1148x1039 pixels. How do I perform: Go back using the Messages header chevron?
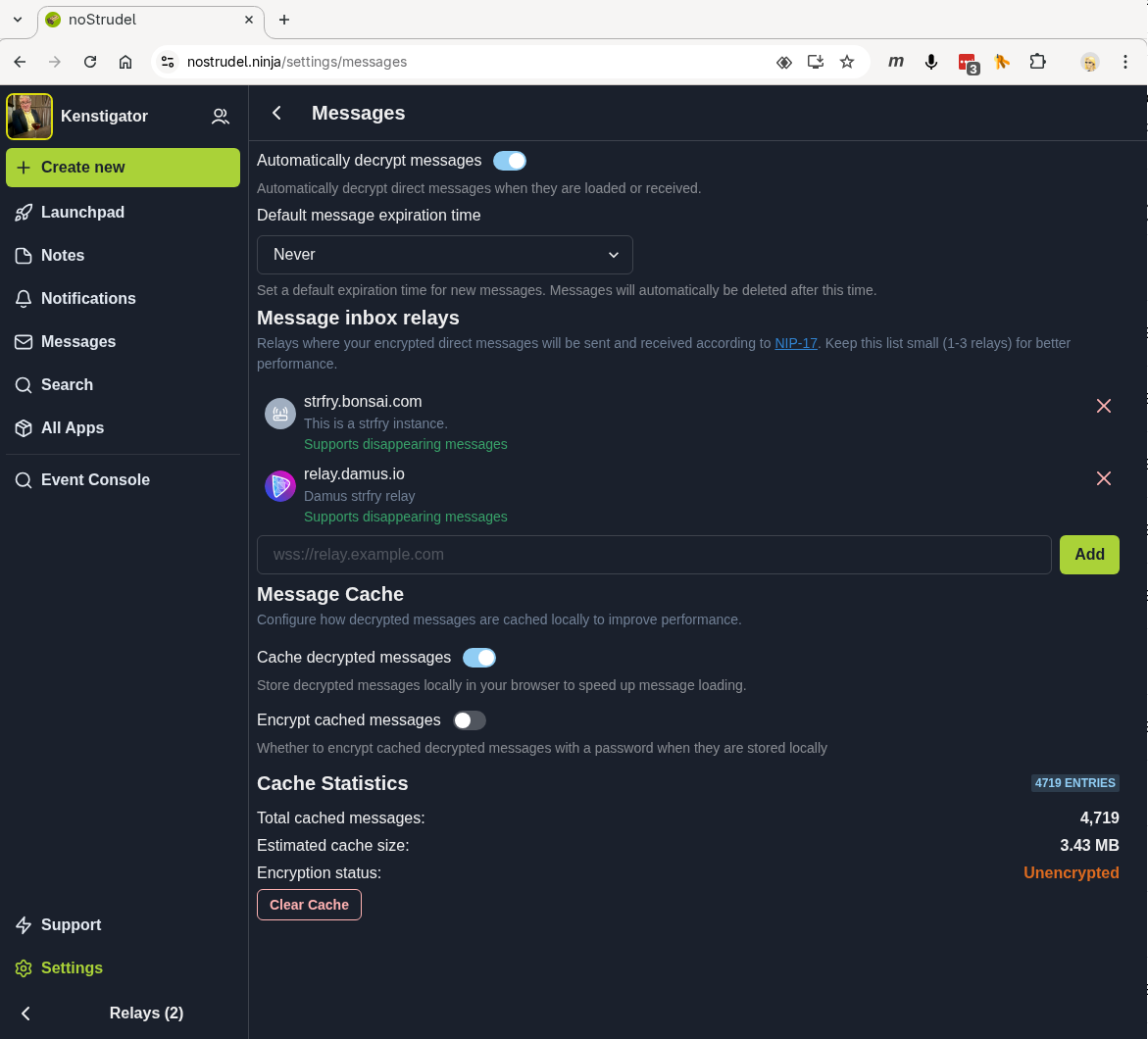[276, 113]
